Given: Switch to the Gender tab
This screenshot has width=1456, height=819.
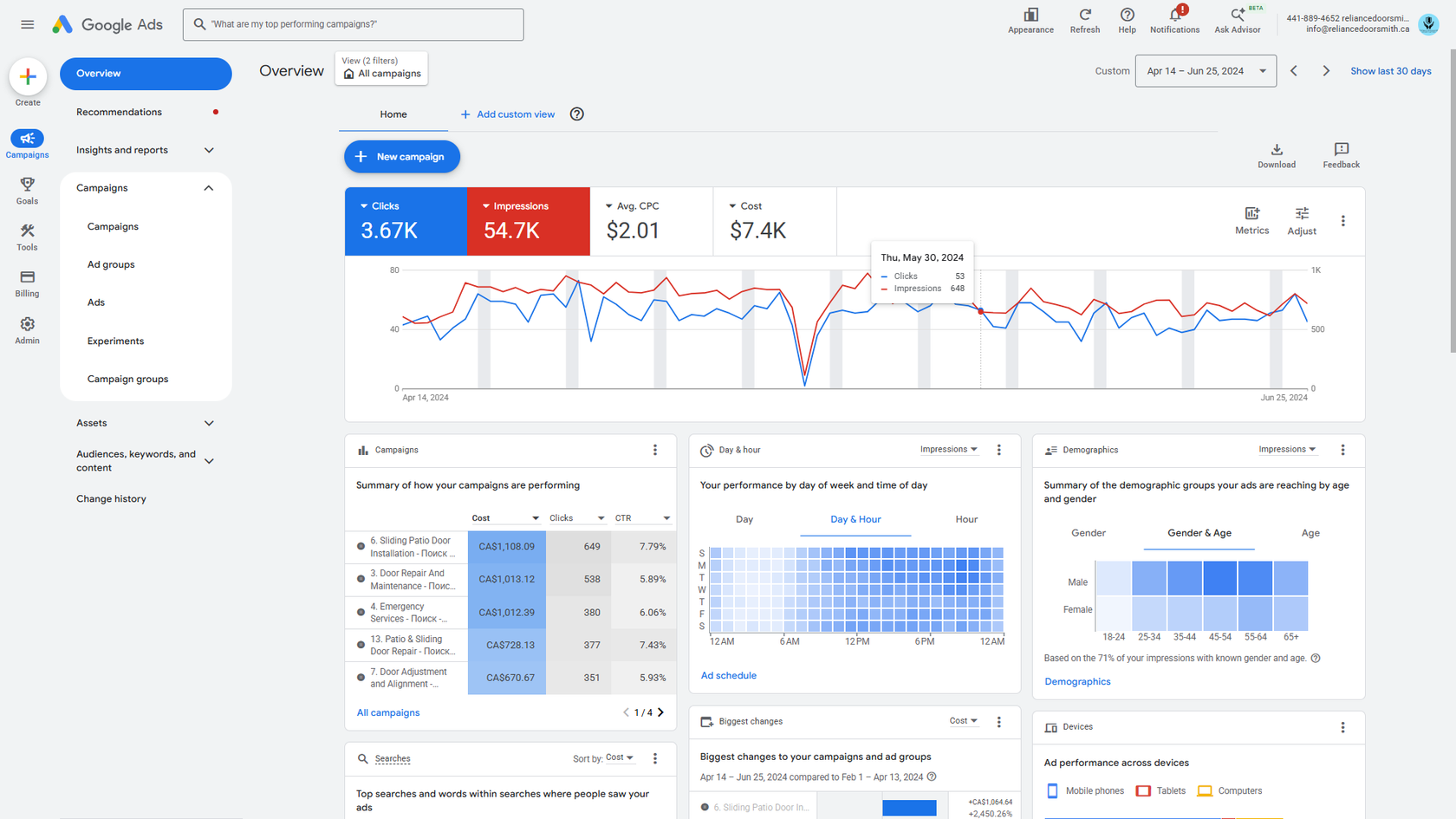Looking at the screenshot, I should pos(1089,533).
